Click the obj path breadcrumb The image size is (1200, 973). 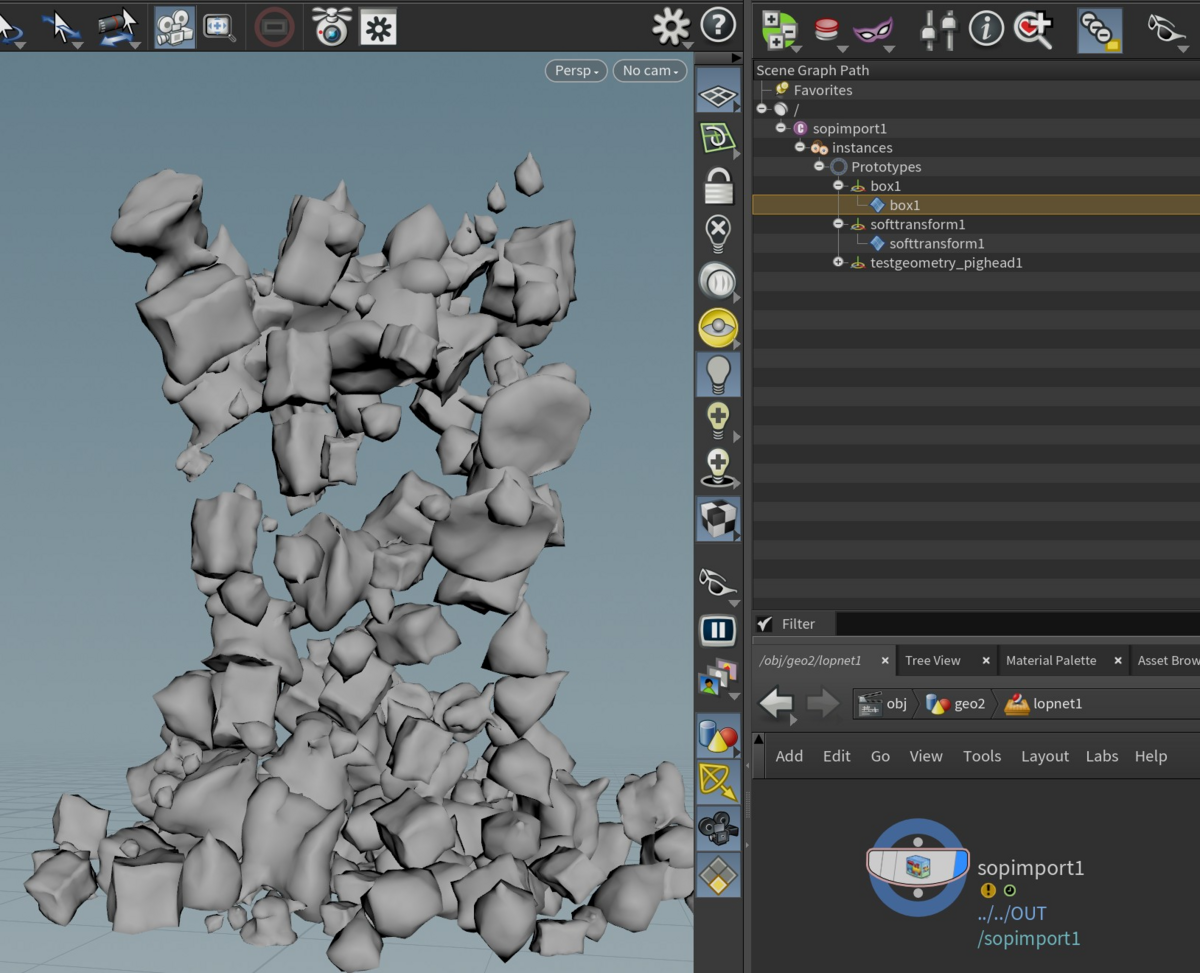pos(884,704)
